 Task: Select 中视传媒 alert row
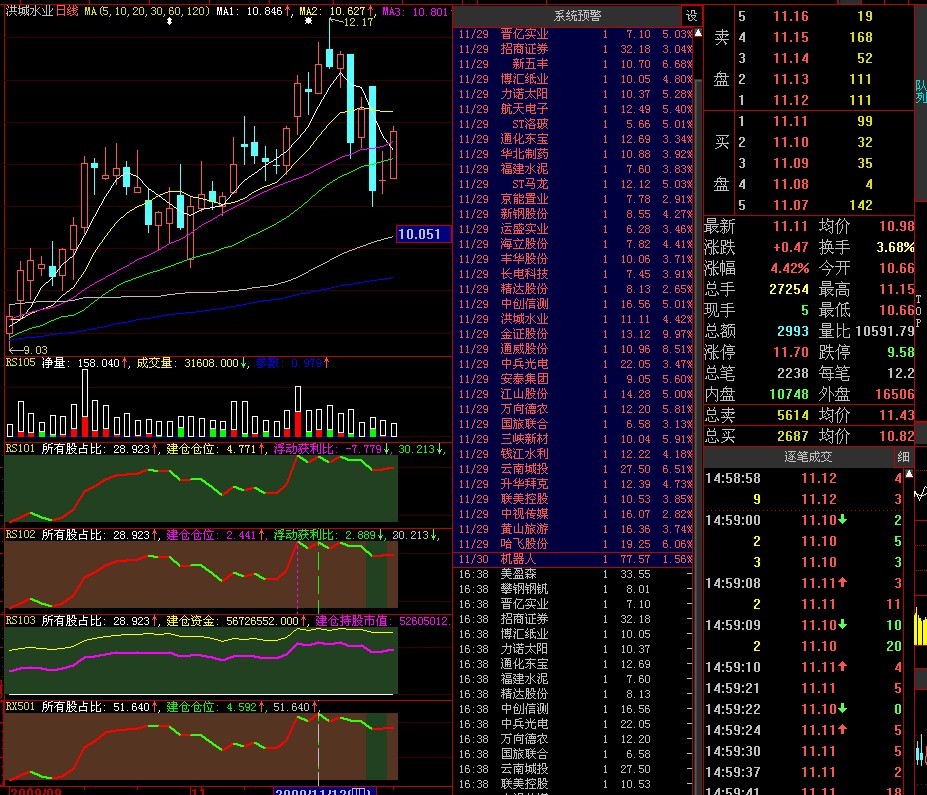(575, 514)
